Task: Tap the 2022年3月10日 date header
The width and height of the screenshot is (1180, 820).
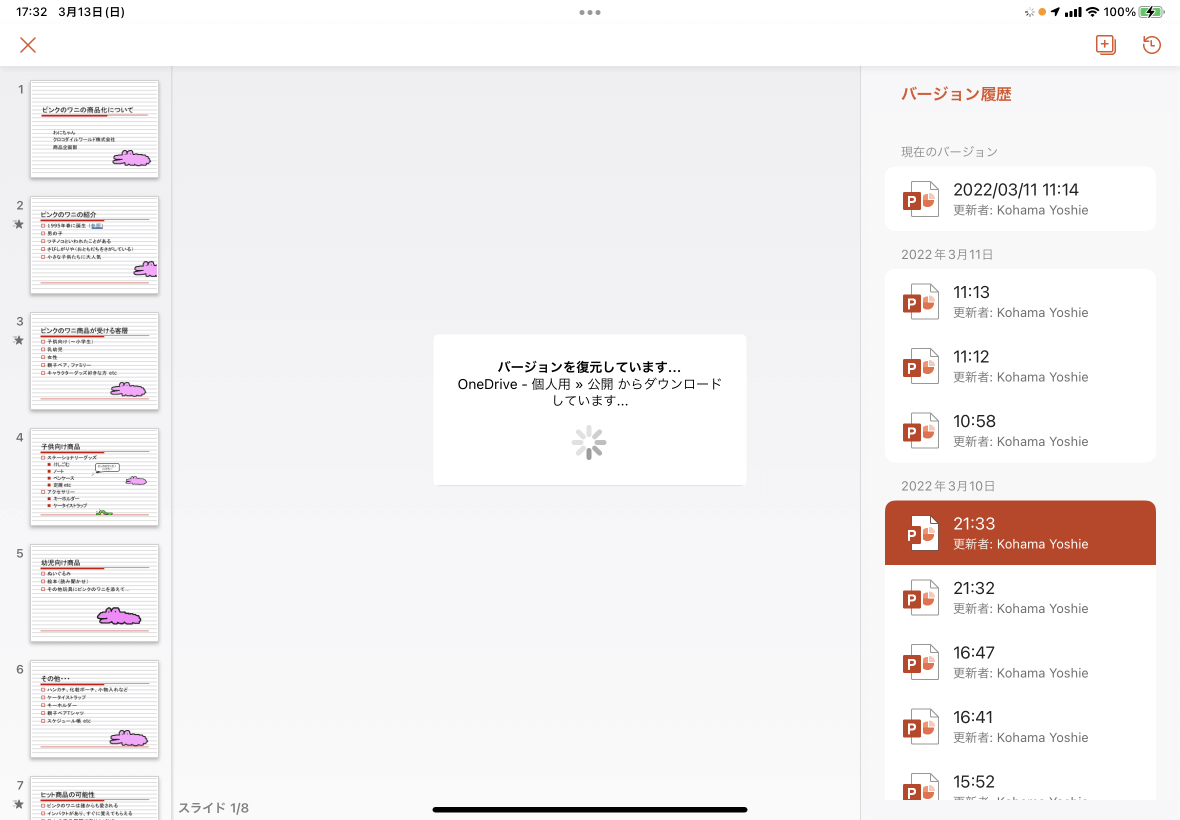Action: 947,486
